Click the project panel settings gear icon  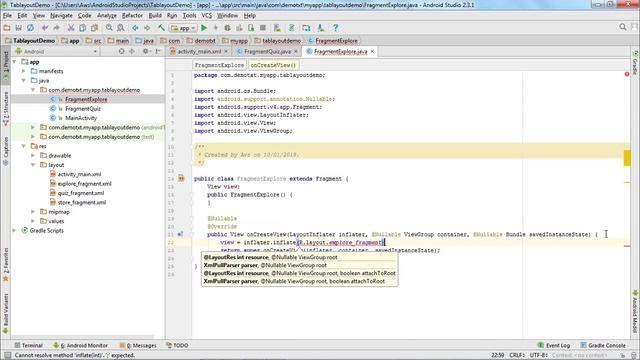pos(146,51)
